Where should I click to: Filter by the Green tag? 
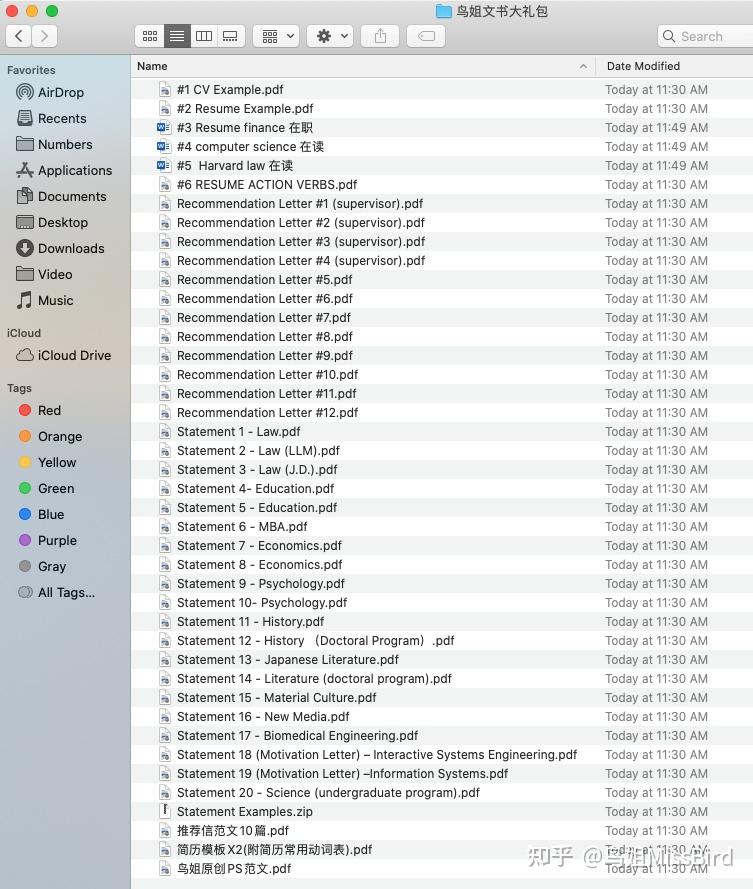pos(46,489)
